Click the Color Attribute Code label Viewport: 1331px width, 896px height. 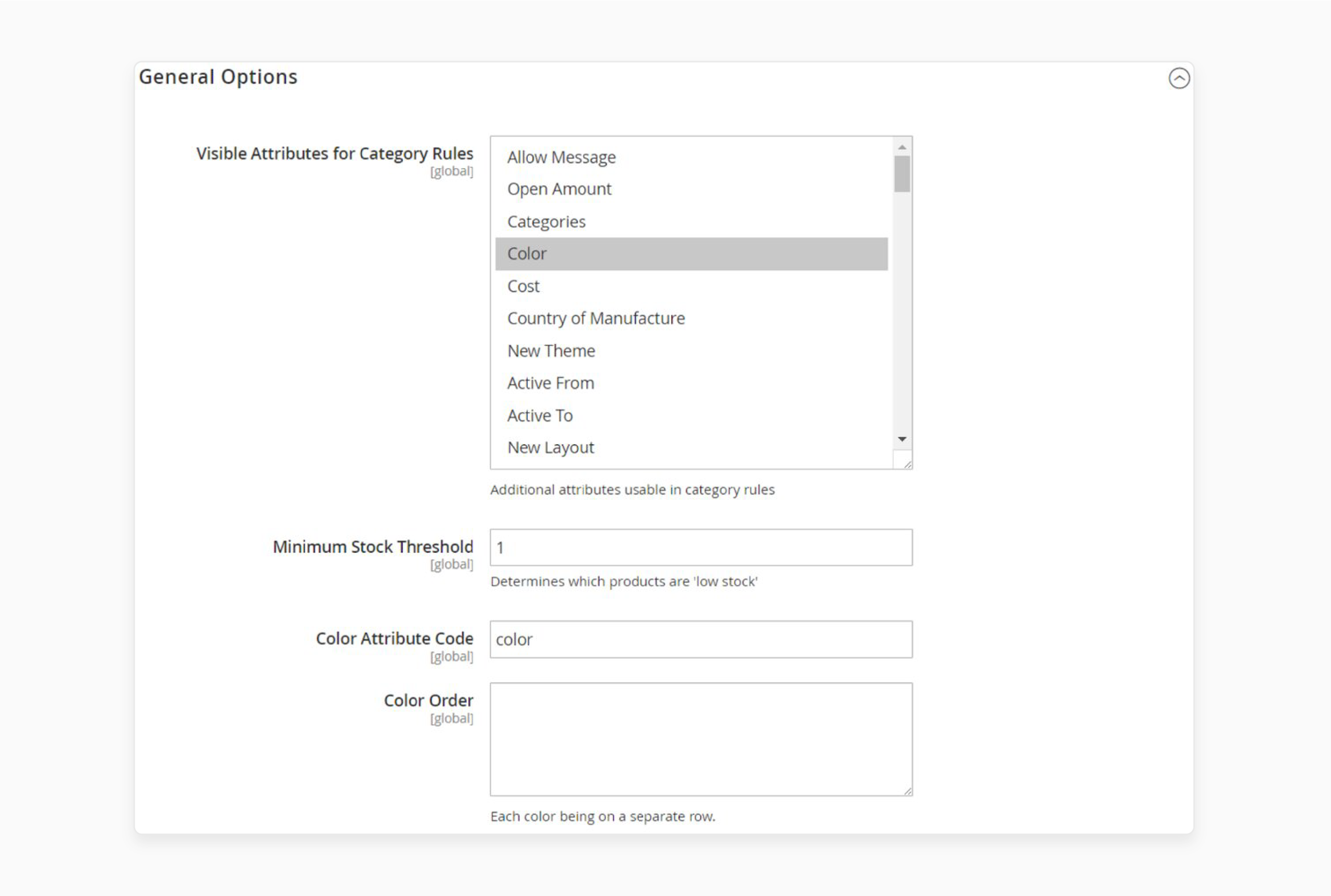(x=394, y=638)
